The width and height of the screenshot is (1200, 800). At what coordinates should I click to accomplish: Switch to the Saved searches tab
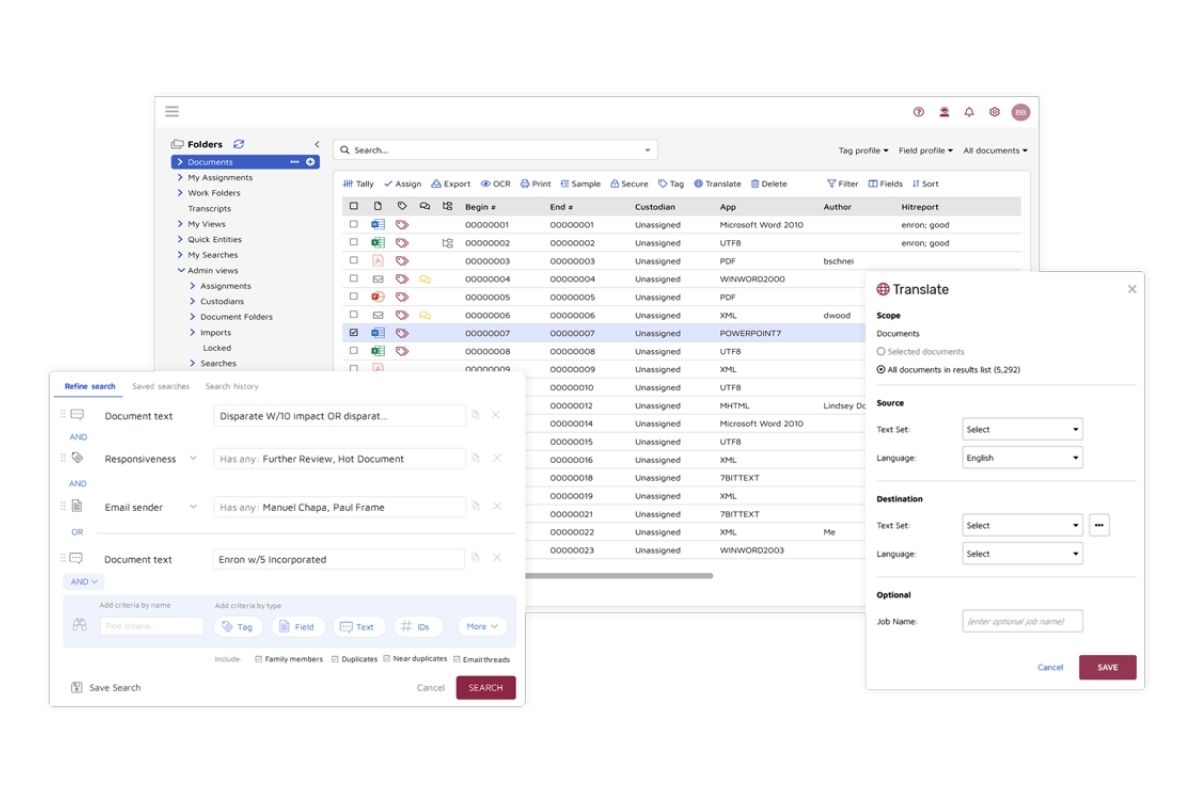pyautogui.click(x=161, y=386)
